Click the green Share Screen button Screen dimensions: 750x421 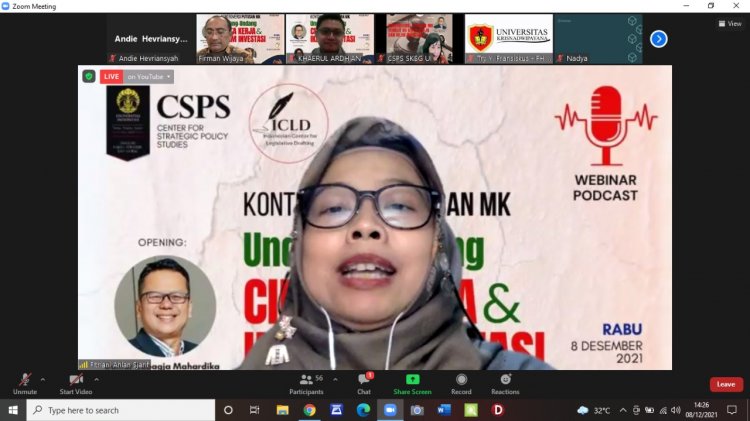tap(412, 384)
